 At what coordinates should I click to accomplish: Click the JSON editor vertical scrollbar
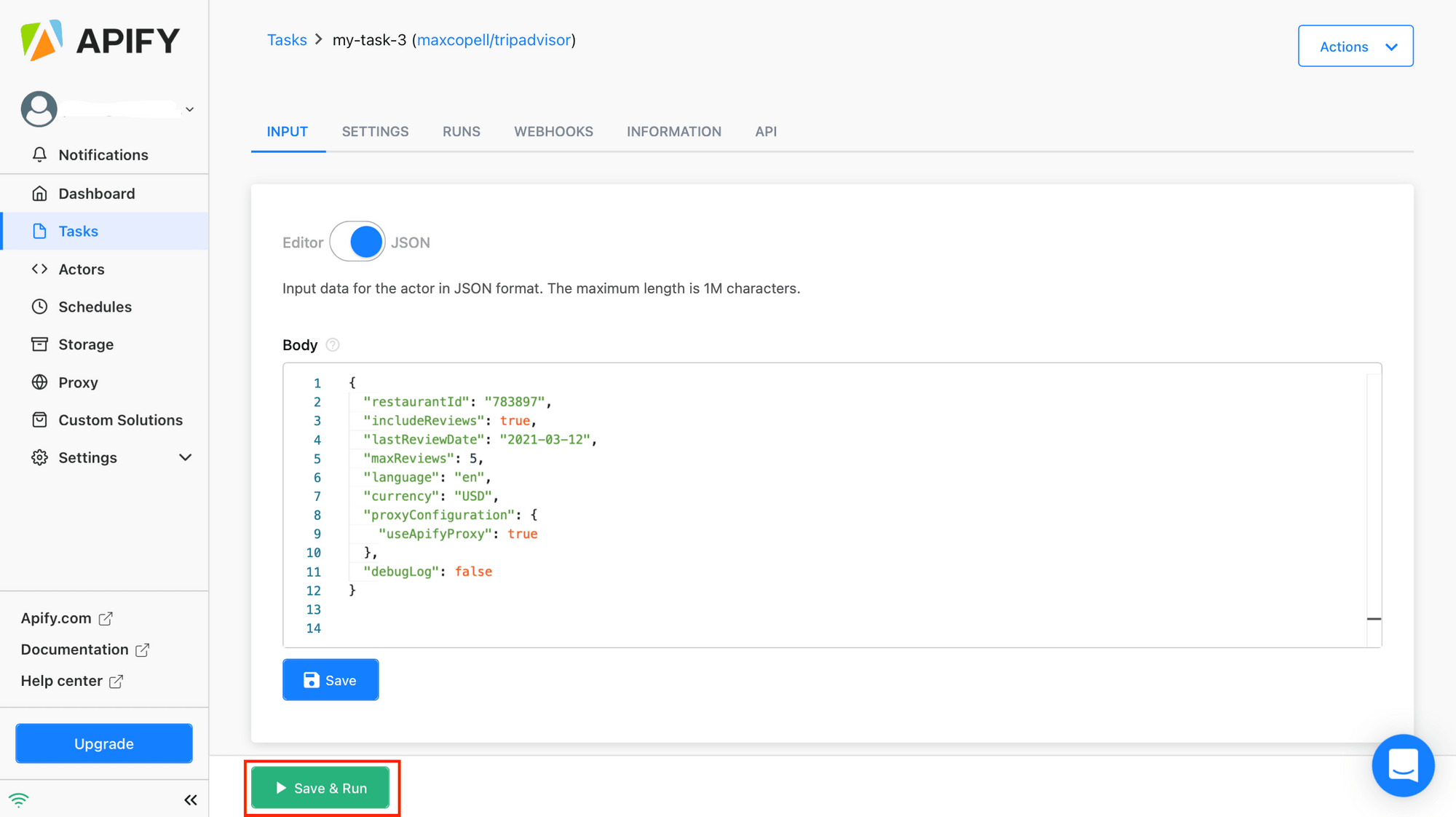point(1374,510)
